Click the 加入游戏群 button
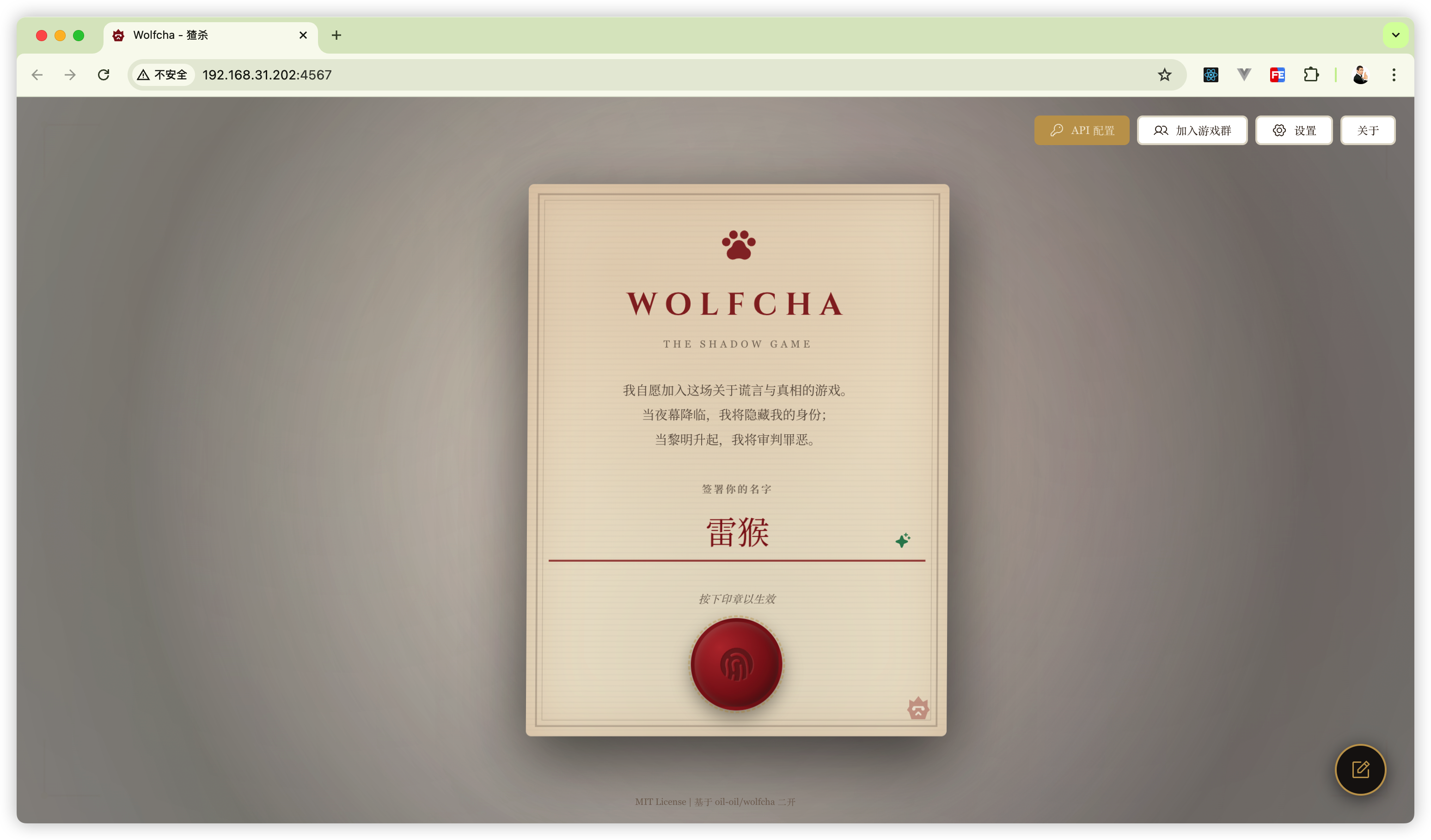The image size is (1431, 840). [1192, 131]
